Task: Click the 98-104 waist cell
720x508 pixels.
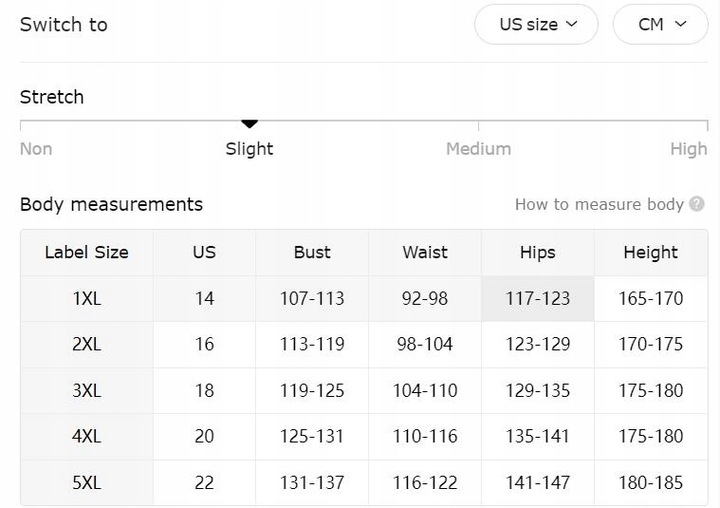Action: pos(425,344)
